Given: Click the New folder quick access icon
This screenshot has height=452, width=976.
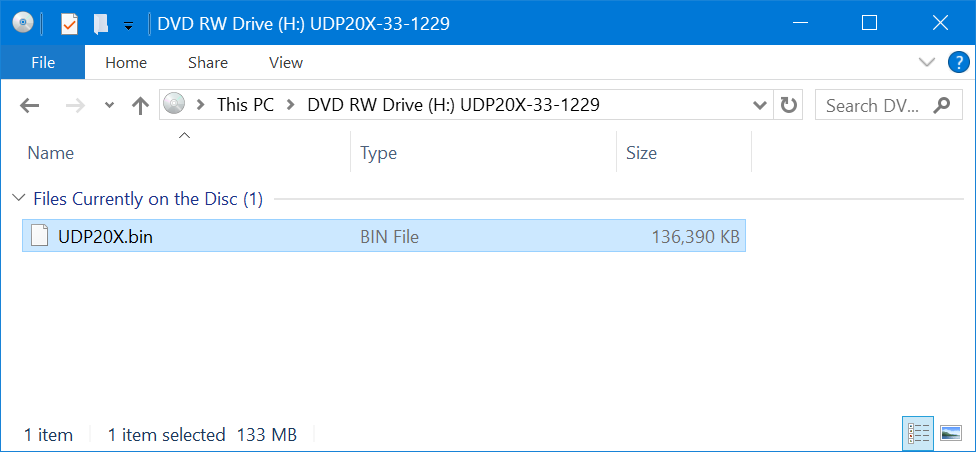Looking at the screenshot, I should [x=101, y=24].
